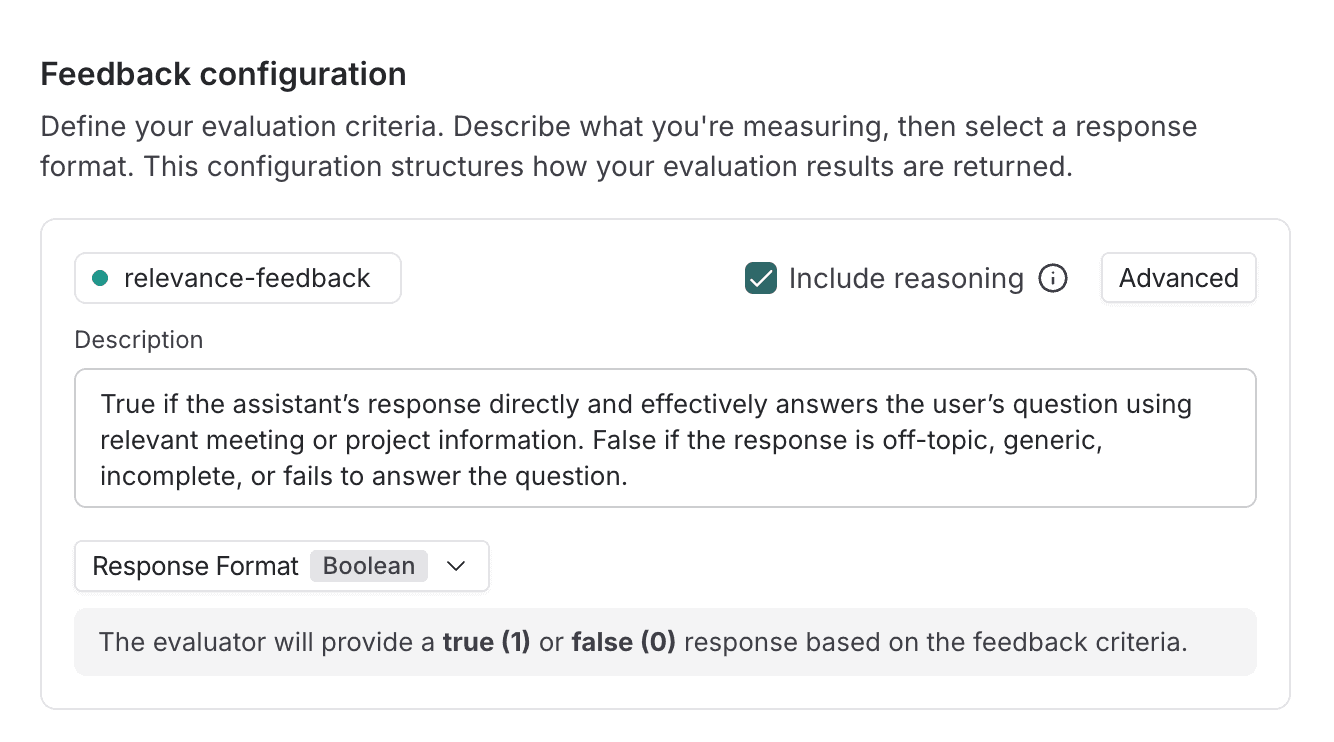Screen dimensions: 1334x742
Task: Click the "Response Format" label text
Action: [x=195, y=566]
